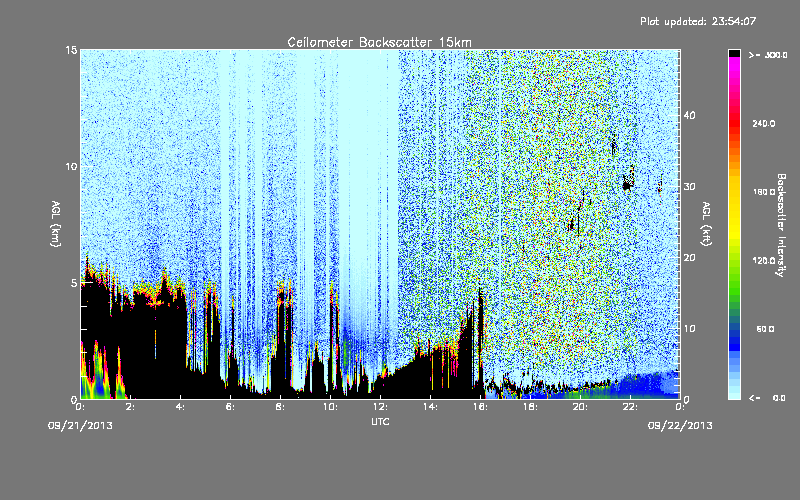Click the 8: hour tick label
The image size is (800, 500).
click(x=281, y=407)
